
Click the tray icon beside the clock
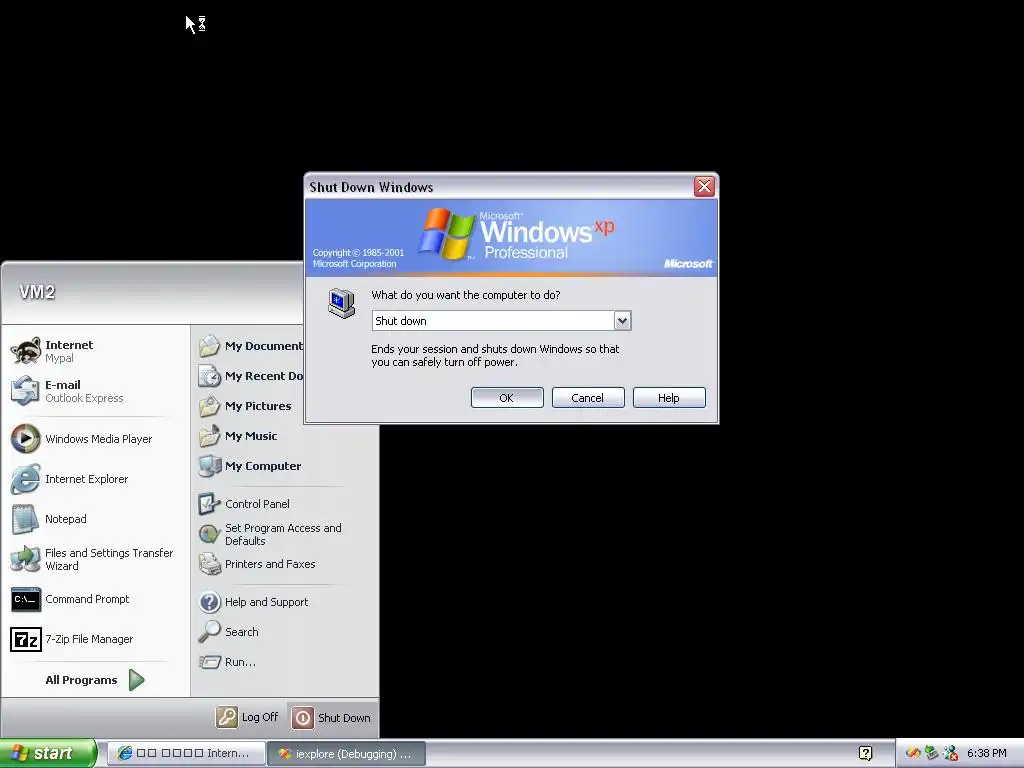click(950, 754)
